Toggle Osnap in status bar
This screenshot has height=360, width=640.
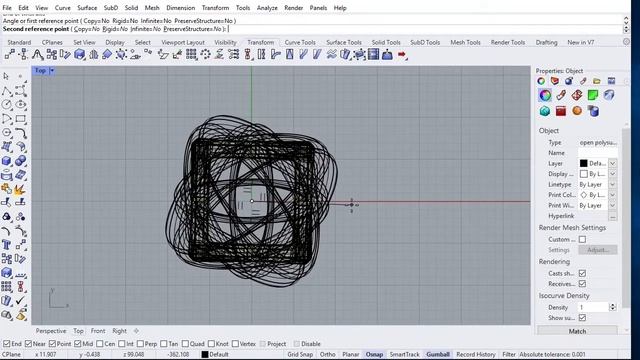(x=374, y=354)
